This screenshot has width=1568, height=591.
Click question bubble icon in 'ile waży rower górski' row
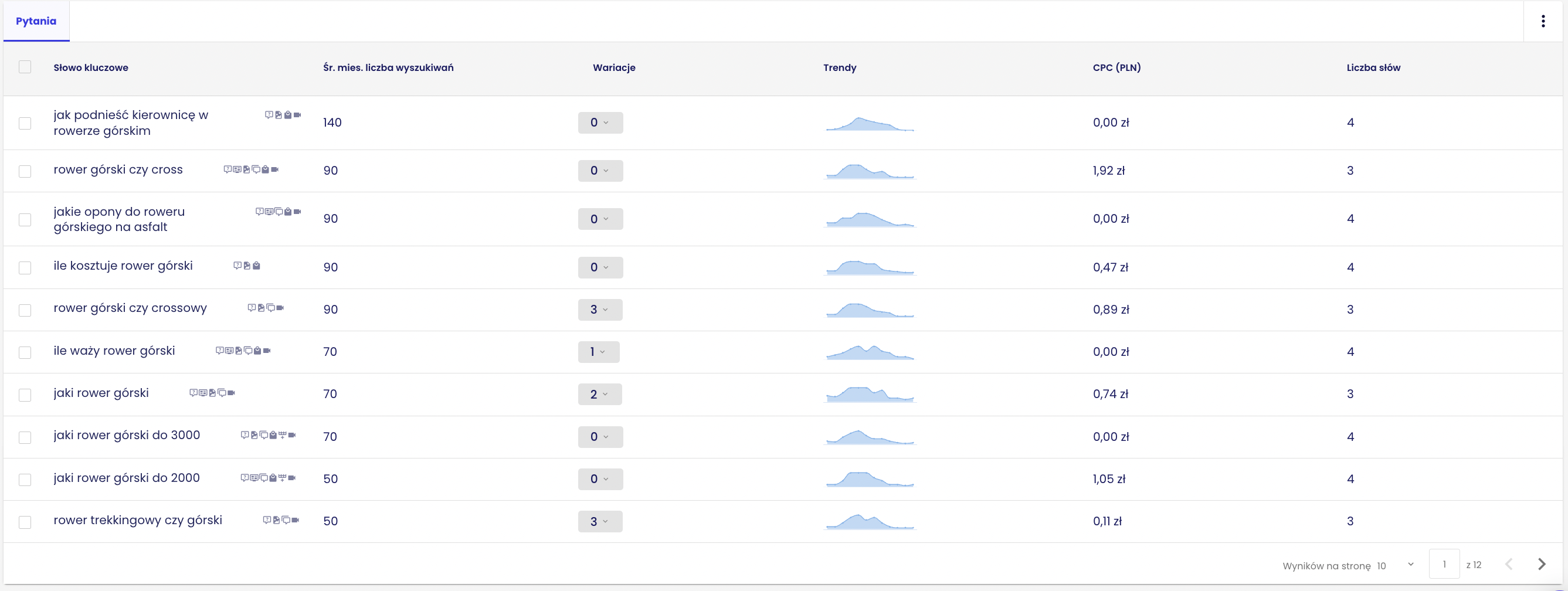pos(220,351)
